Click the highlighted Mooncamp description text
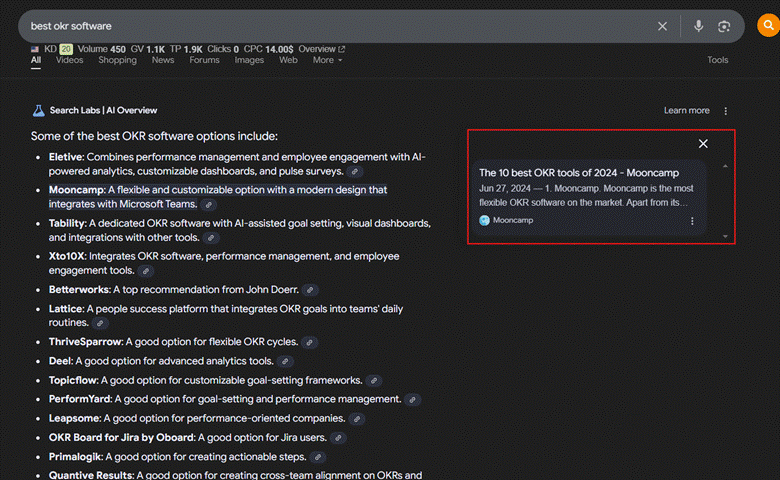The height and width of the screenshot is (480, 780). pos(218,197)
